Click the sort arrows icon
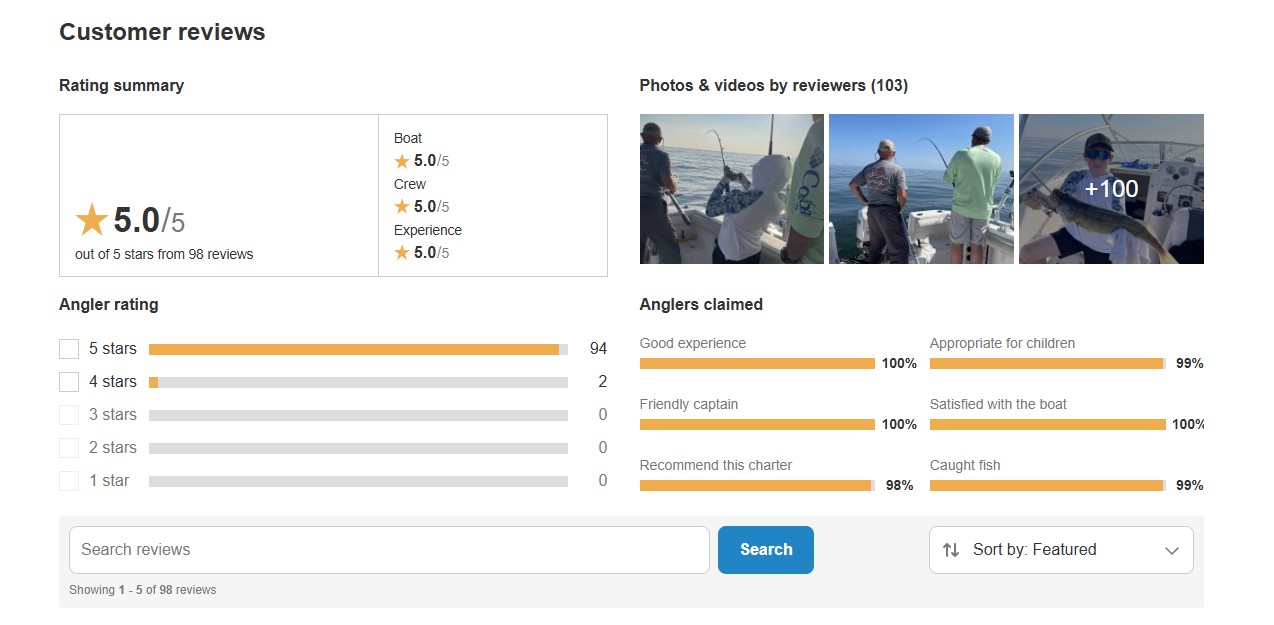1274x625 pixels. [x=951, y=550]
